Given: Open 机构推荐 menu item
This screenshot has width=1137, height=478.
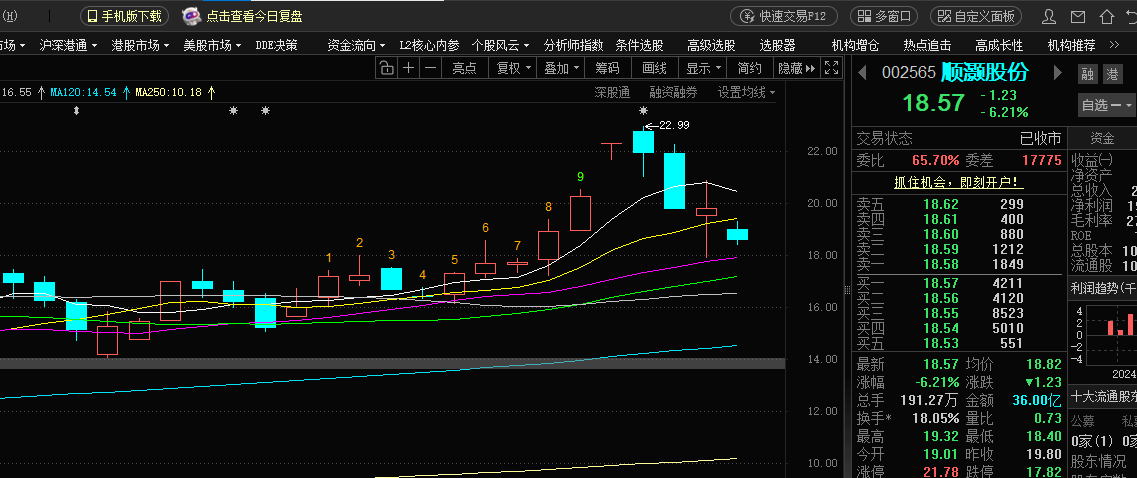Looking at the screenshot, I should click(1071, 45).
